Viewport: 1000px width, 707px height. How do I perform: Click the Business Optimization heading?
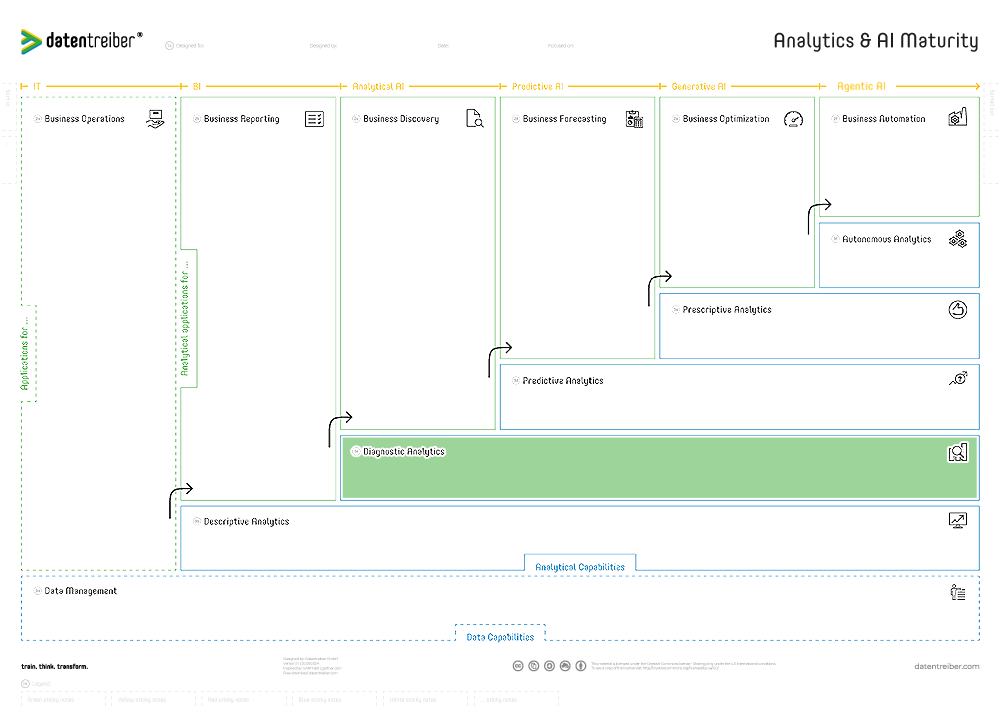pyautogui.click(x=726, y=119)
